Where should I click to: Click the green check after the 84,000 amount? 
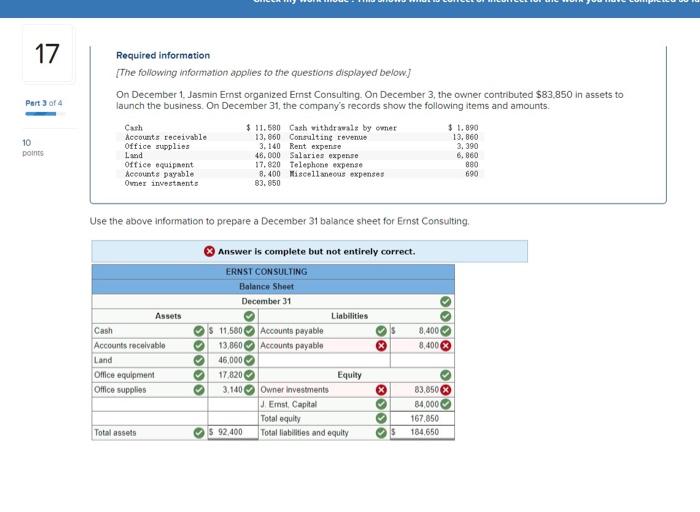445,404
